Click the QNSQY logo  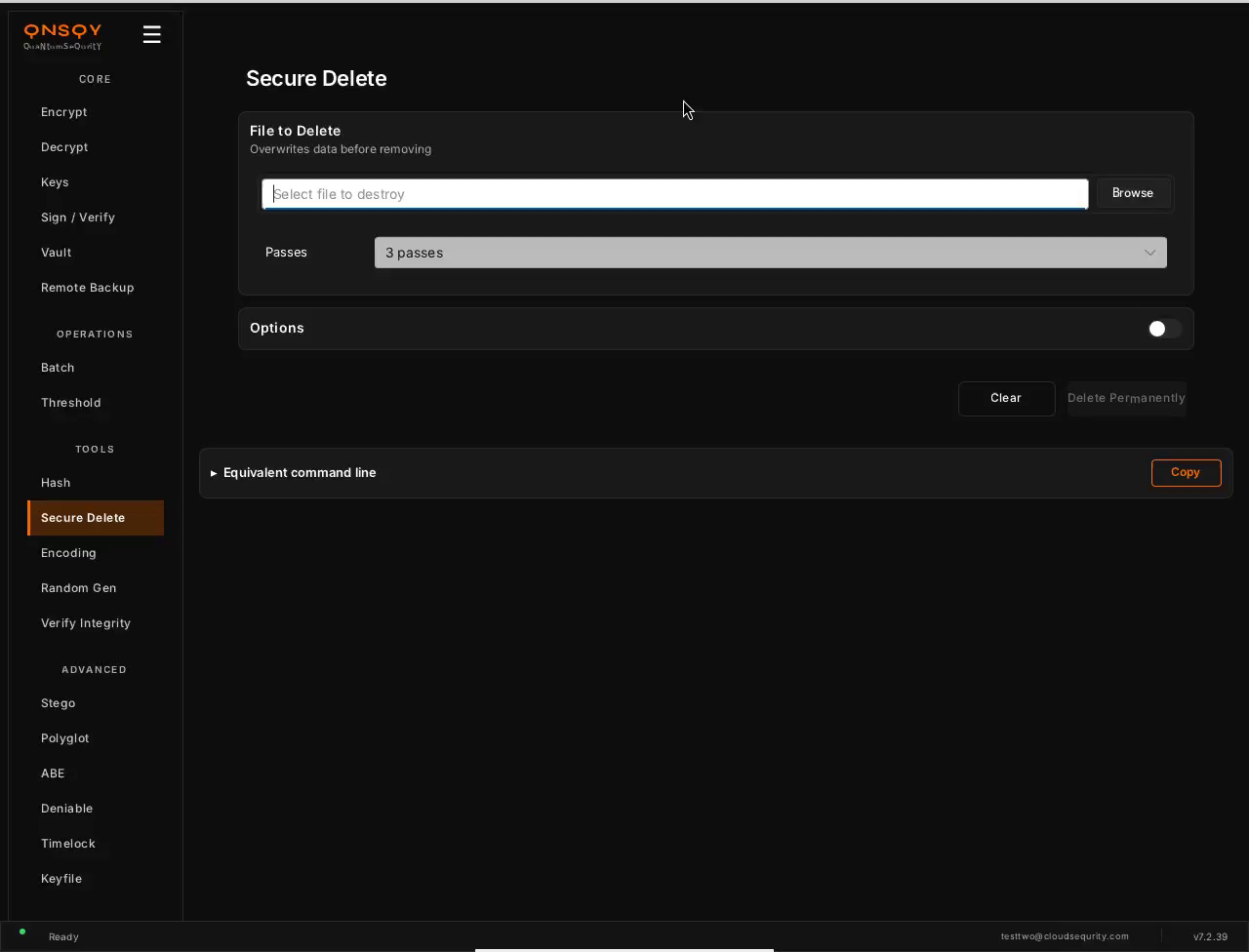click(x=62, y=36)
